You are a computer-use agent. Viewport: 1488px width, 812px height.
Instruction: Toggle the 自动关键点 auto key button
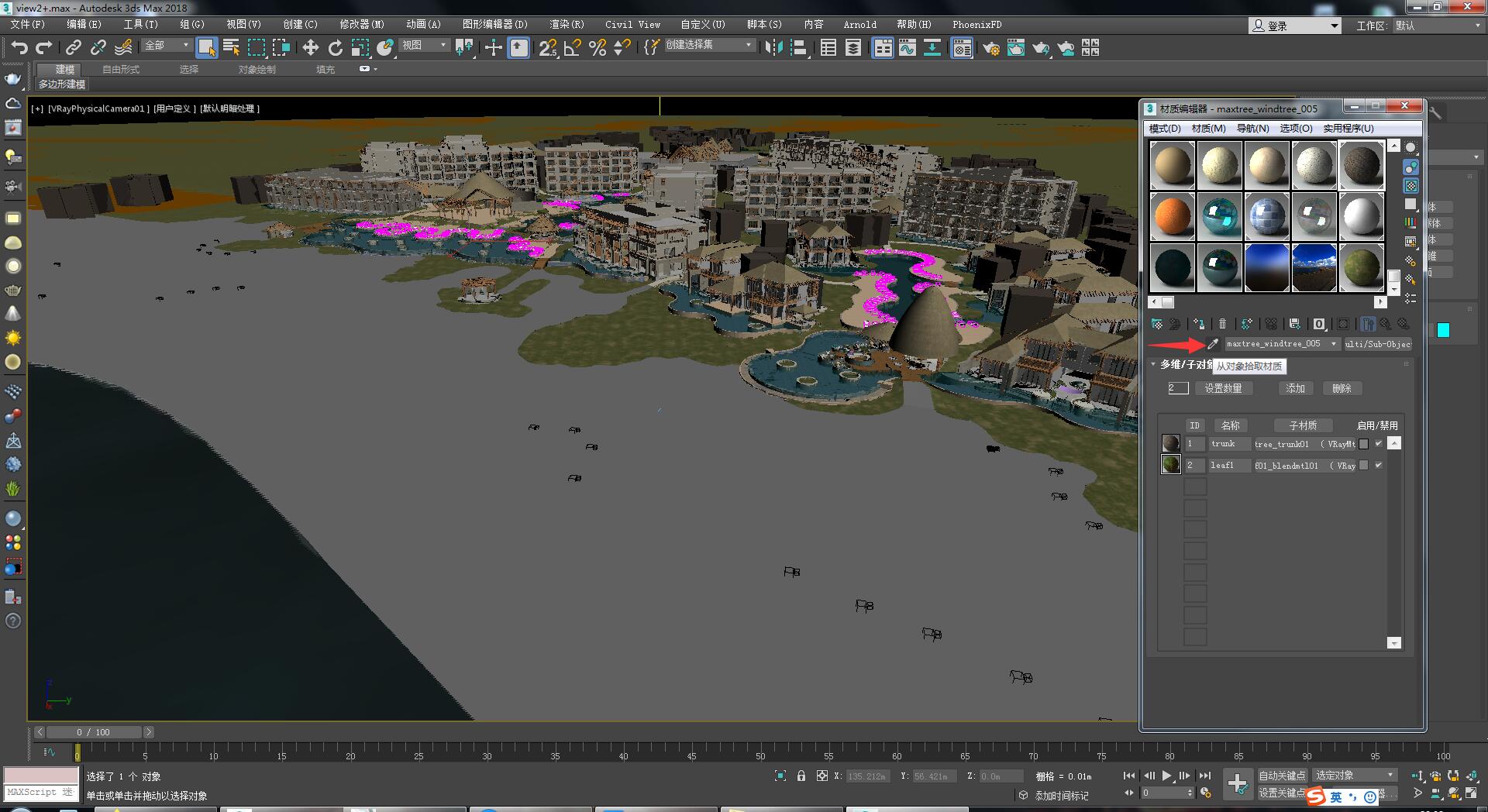point(1281,776)
